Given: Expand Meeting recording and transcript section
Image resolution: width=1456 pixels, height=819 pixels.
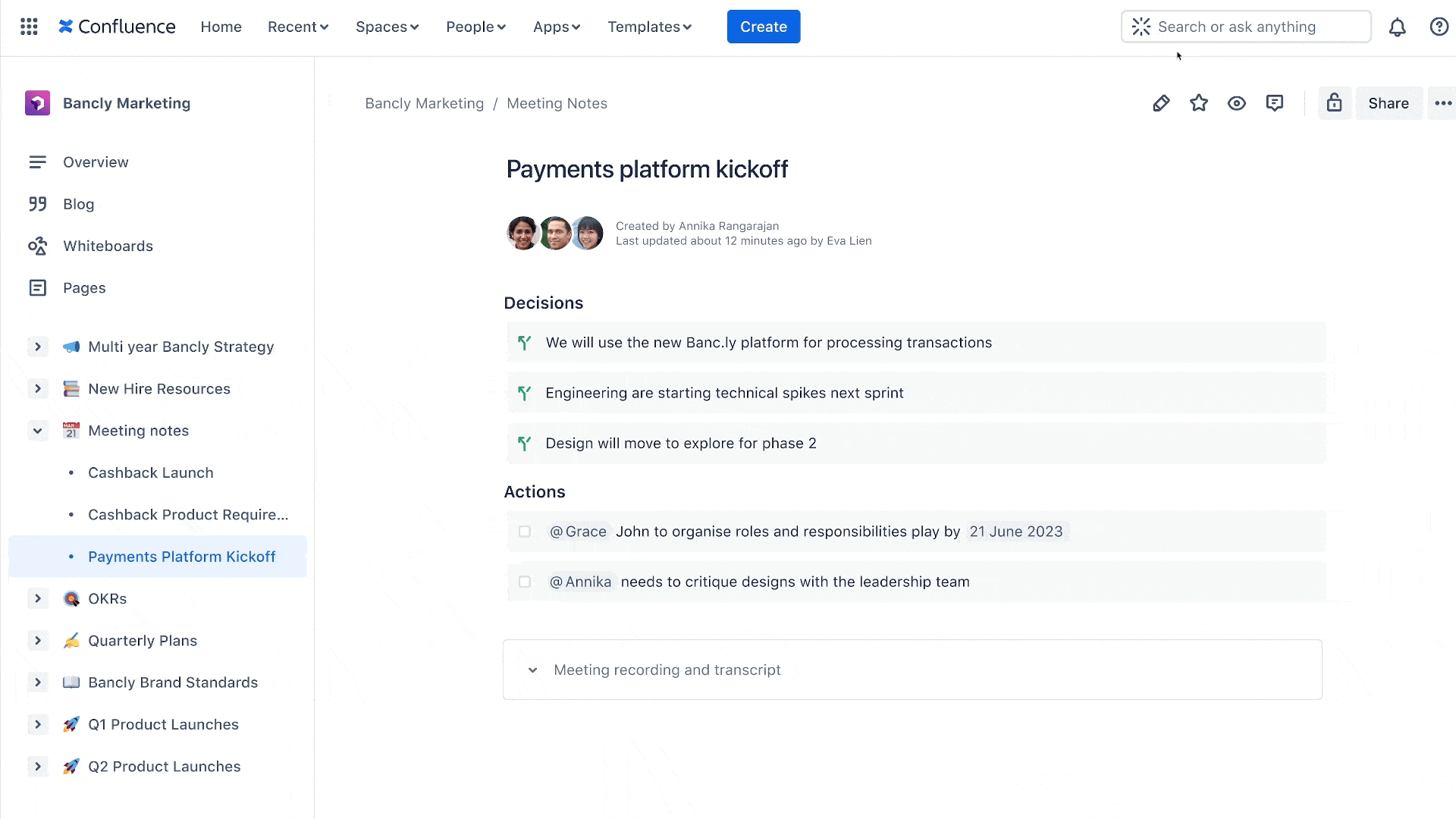Looking at the screenshot, I should (533, 670).
